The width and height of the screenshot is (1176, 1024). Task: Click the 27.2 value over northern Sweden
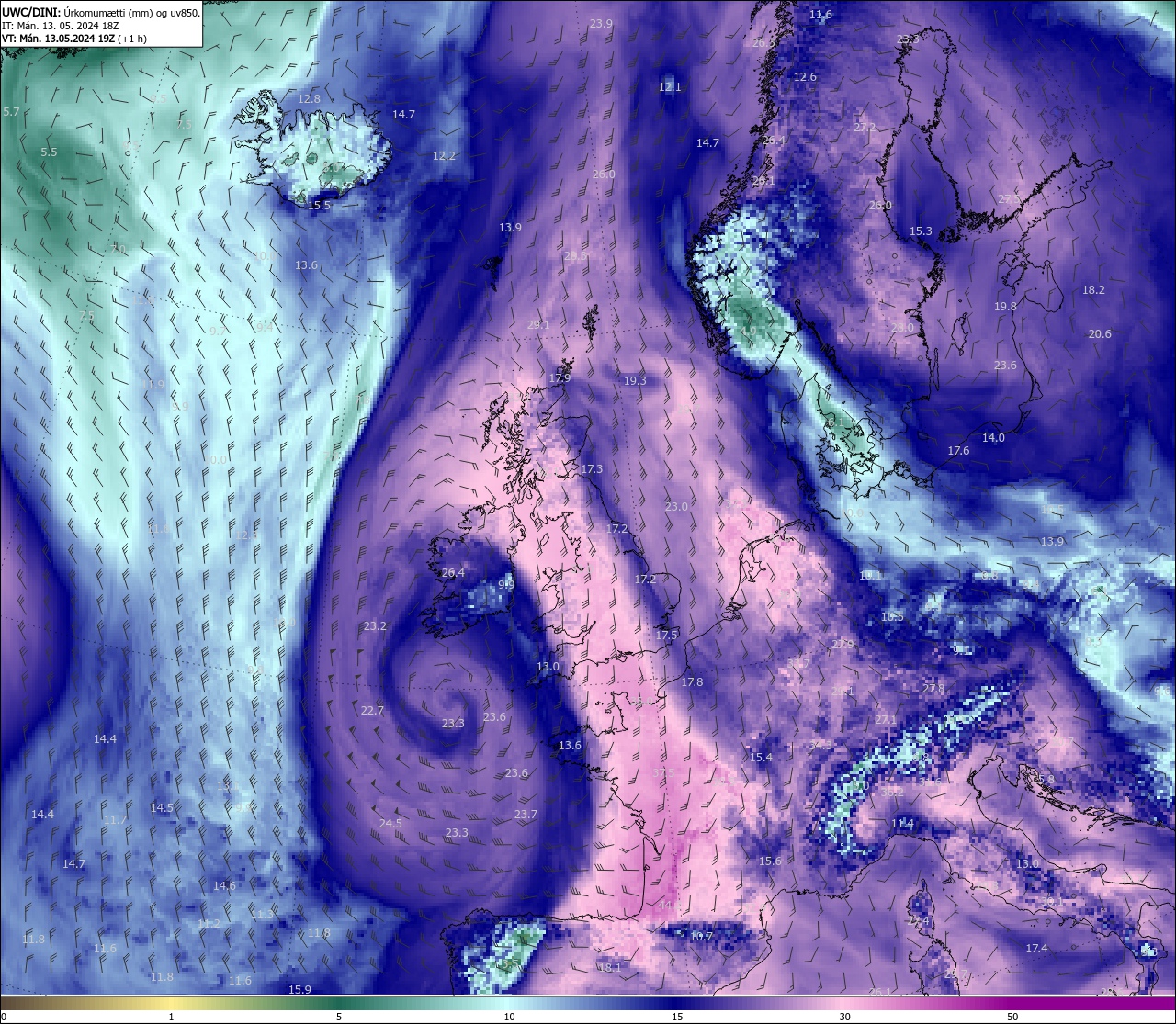[865, 128]
